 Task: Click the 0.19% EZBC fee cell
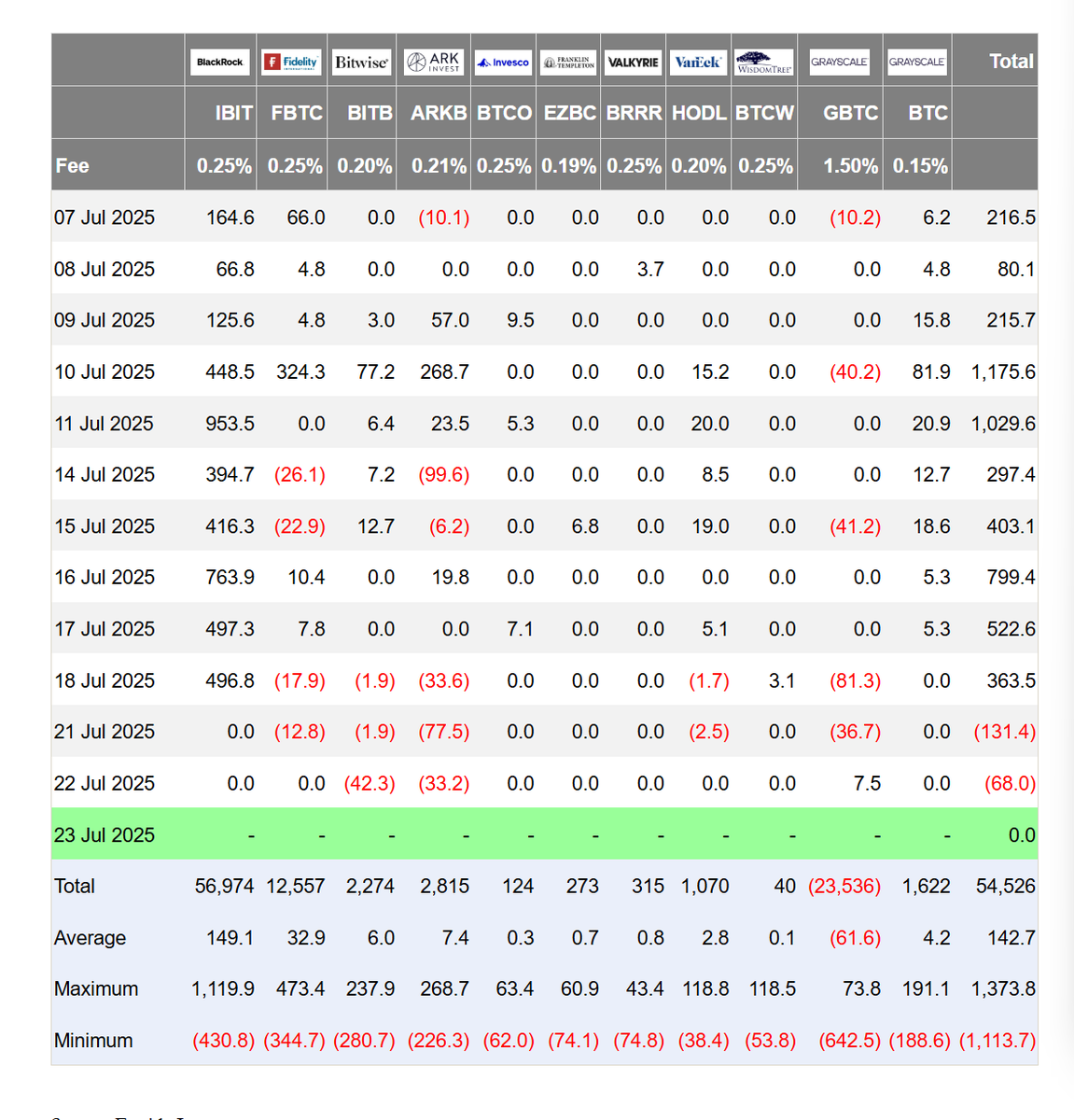(x=568, y=166)
